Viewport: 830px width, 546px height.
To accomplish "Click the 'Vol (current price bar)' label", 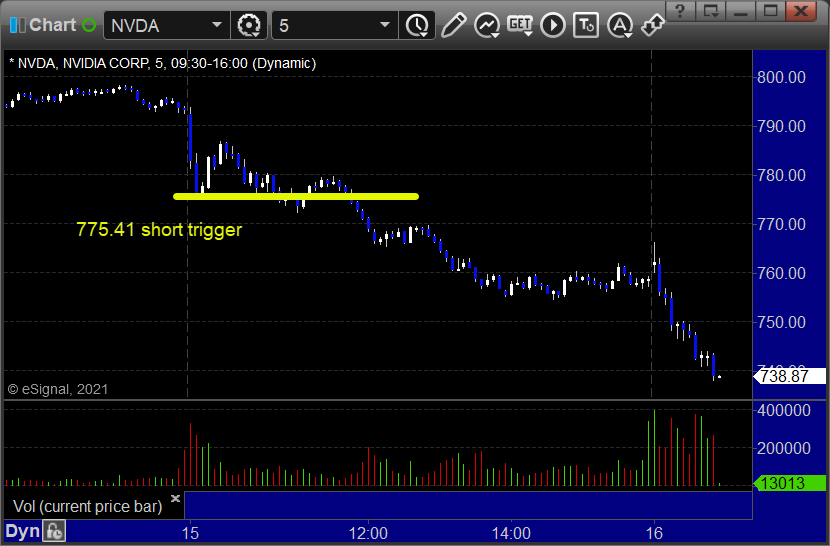I will [x=87, y=506].
